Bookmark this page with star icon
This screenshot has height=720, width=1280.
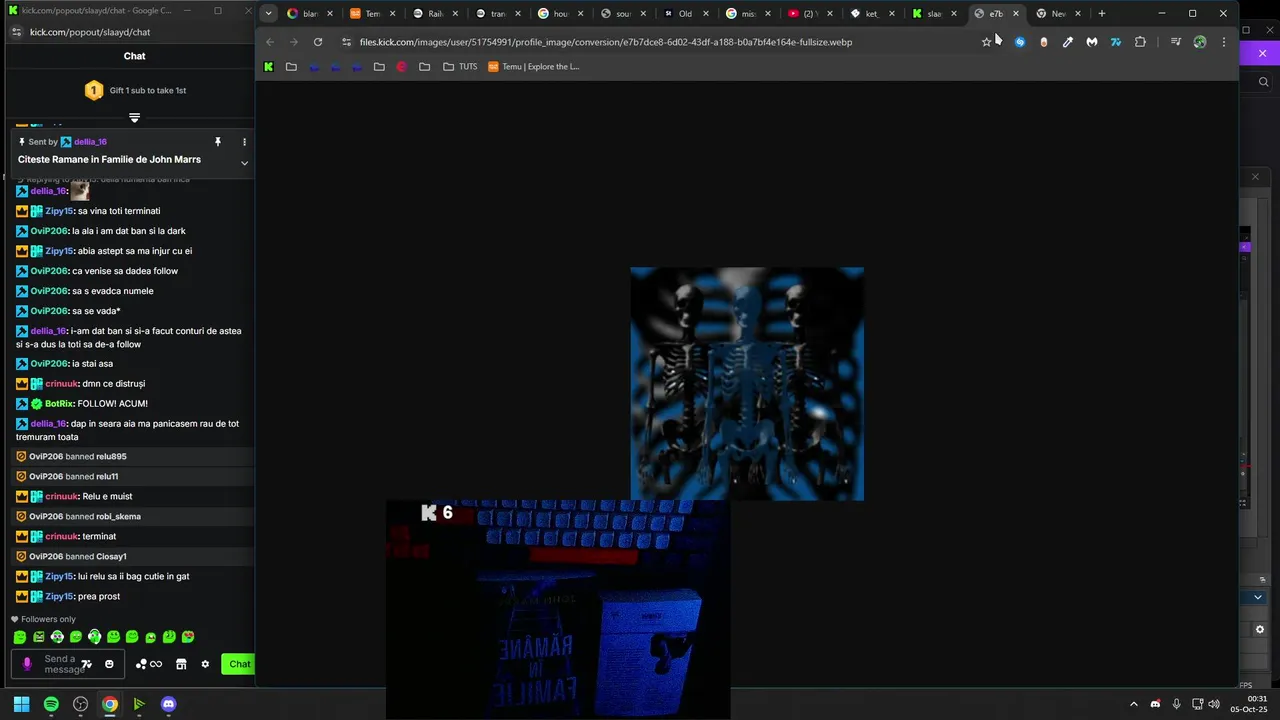[x=986, y=42]
